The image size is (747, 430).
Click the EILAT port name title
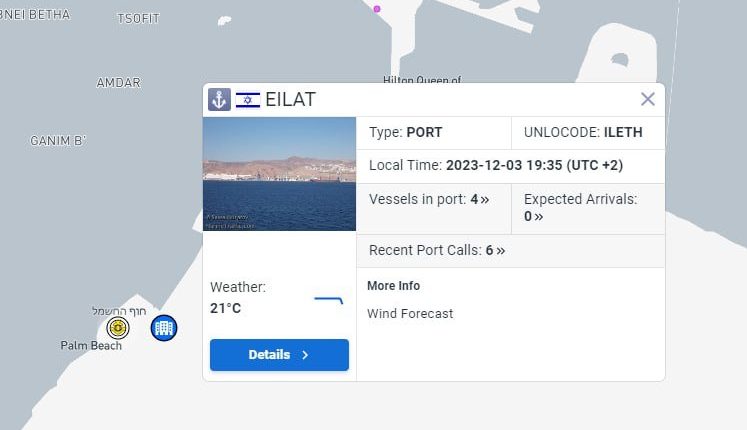(x=290, y=99)
